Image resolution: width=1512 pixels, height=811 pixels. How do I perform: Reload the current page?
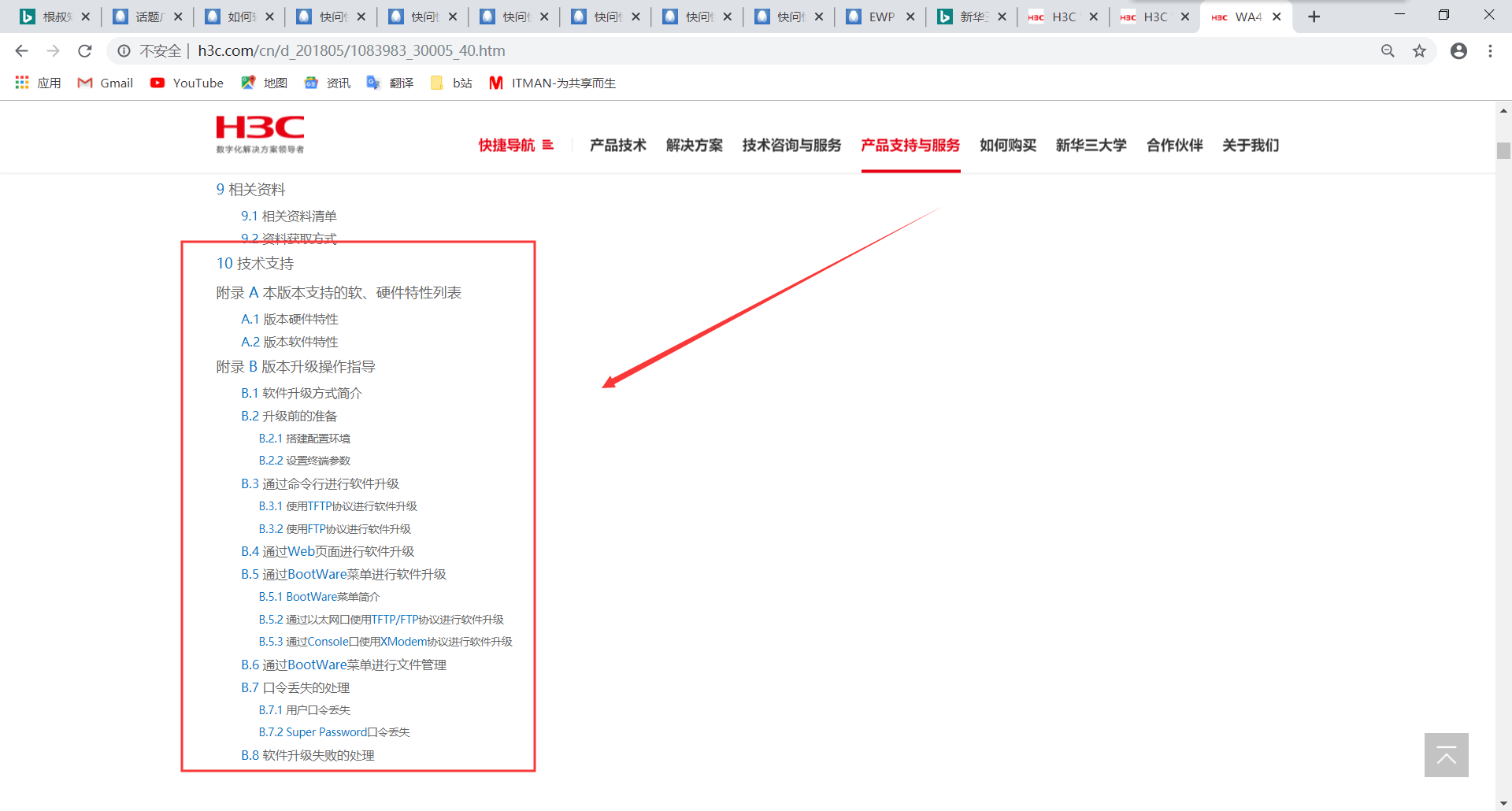point(85,51)
